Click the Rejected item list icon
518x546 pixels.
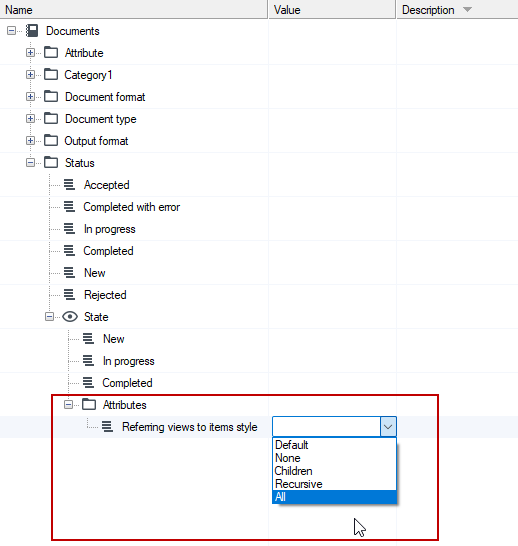[69, 295]
